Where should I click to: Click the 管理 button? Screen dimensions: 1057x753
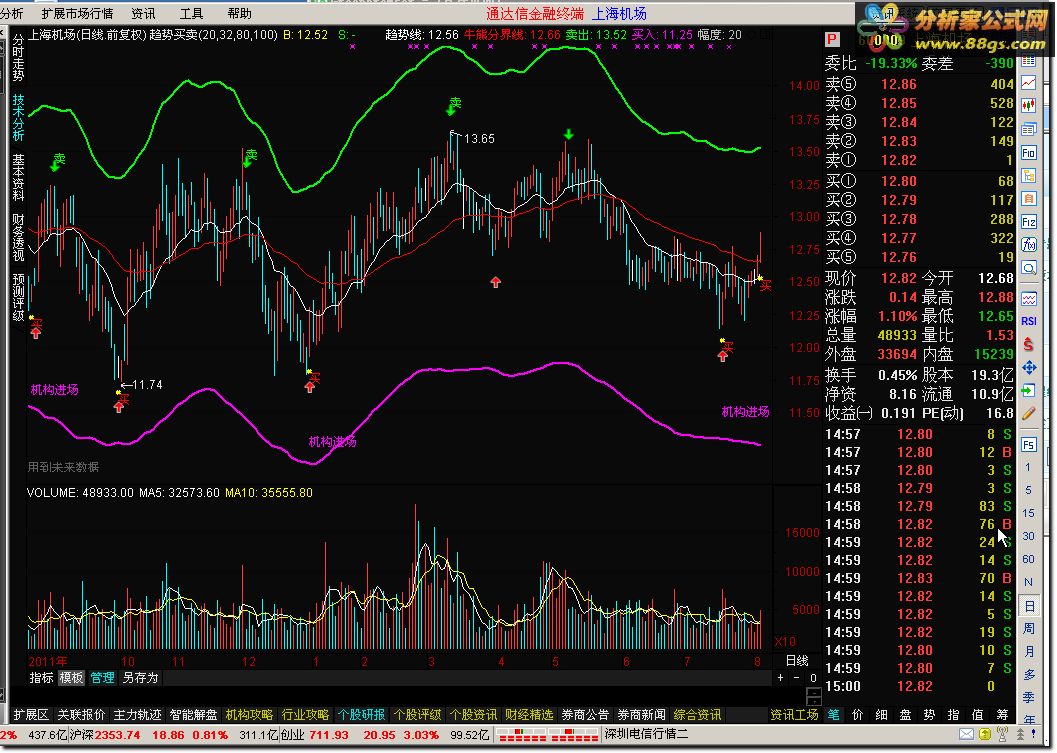(102, 677)
